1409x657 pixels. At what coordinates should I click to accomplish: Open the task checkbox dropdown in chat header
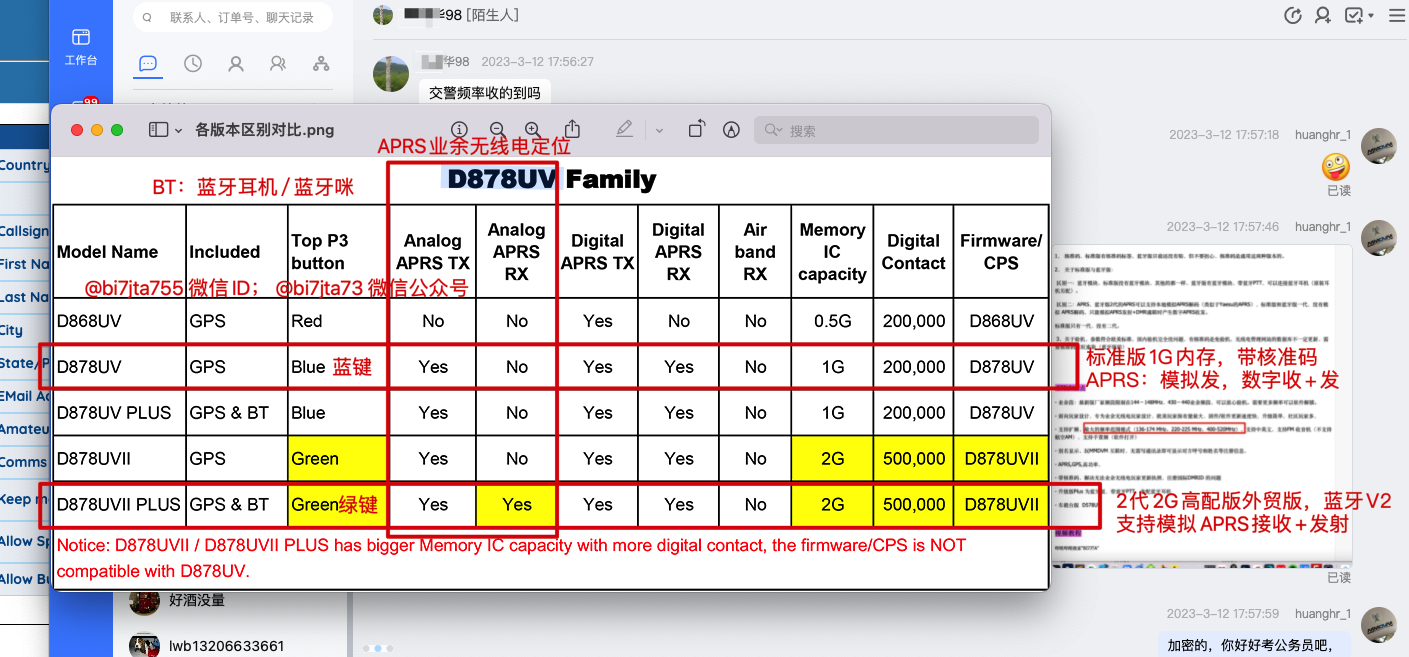pos(1359,15)
